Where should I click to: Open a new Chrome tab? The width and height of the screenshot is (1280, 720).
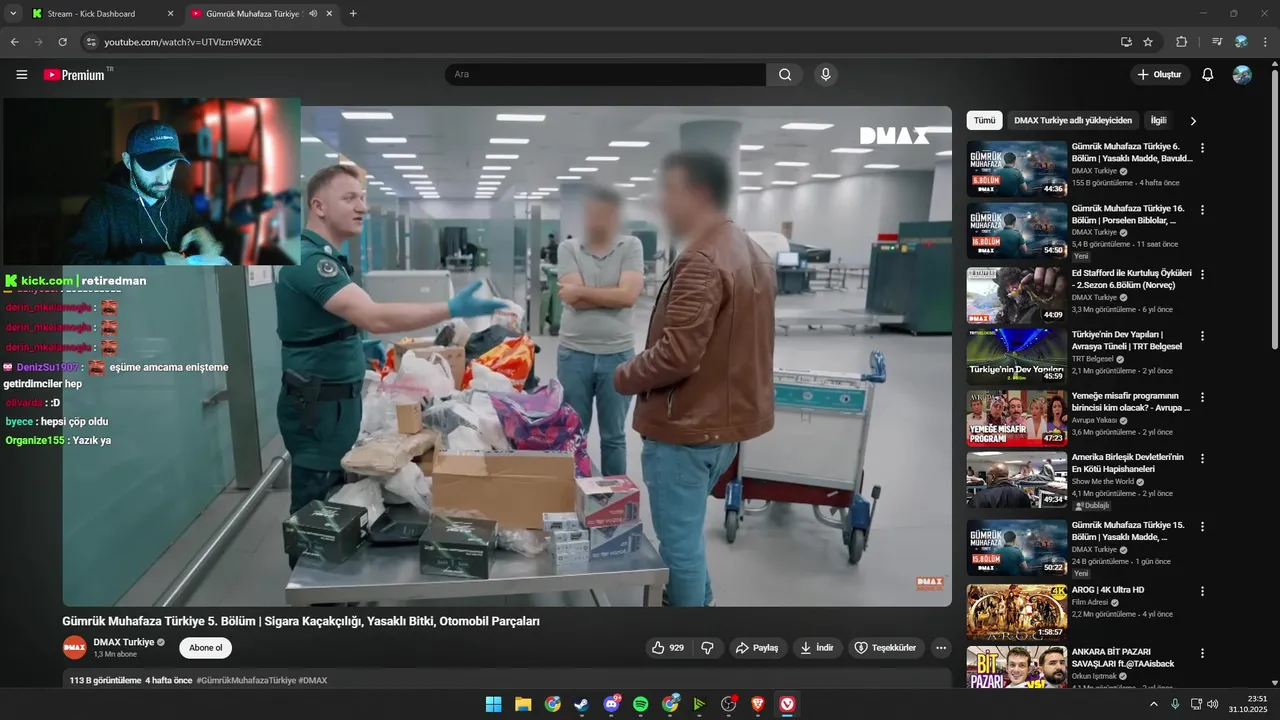click(x=353, y=14)
